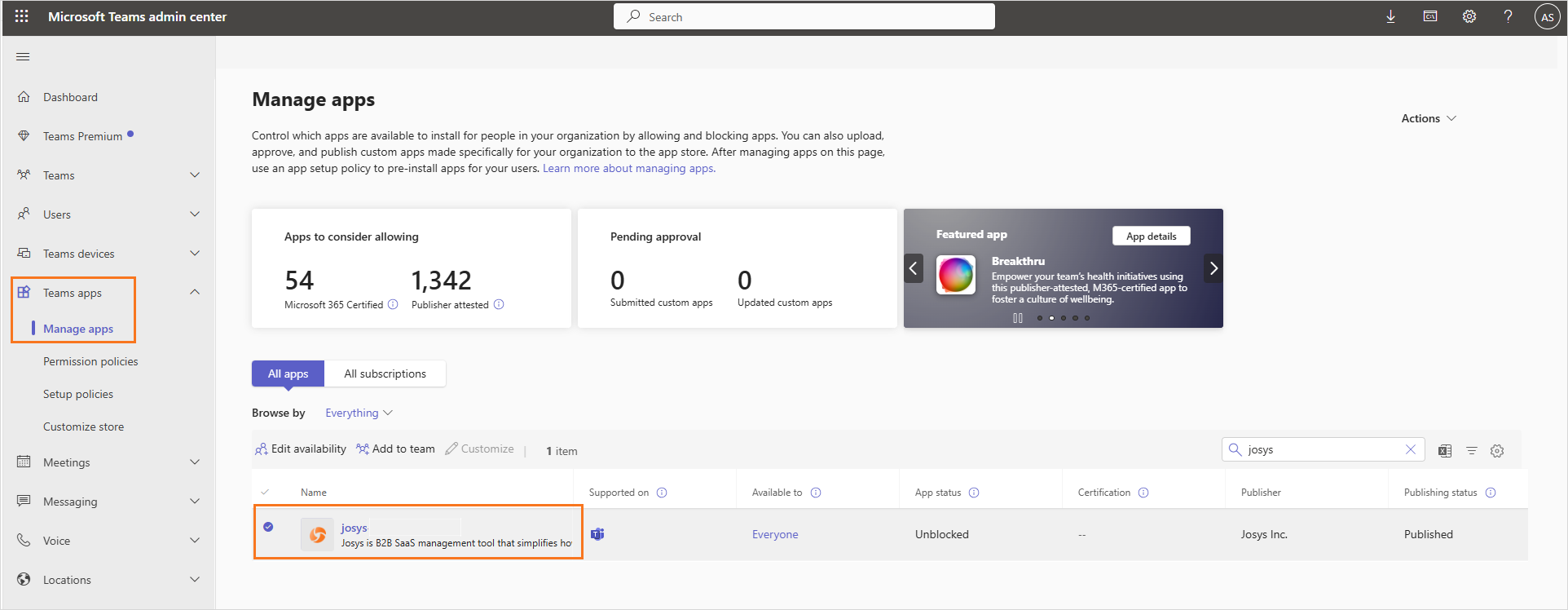
Task: Collapse the Teams apps section
Action: pyautogui.click(x=195, y=292)
